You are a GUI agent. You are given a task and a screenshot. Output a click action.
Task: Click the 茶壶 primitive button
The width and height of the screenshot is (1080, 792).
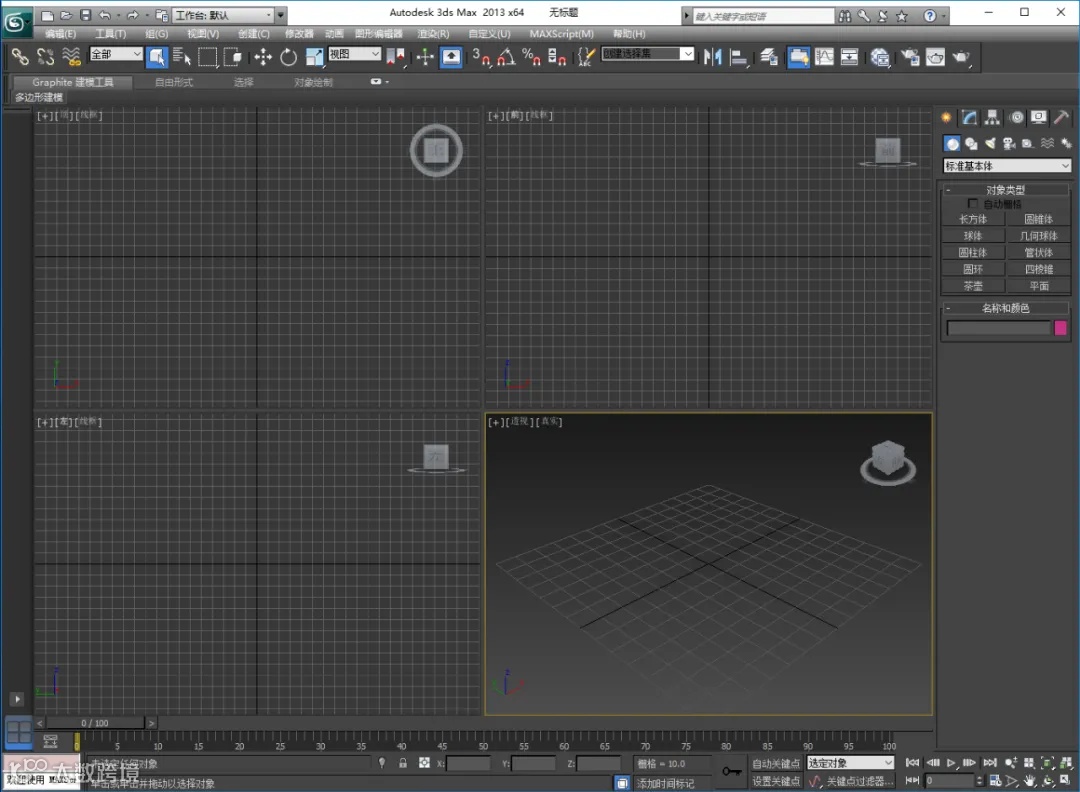pos(973,286)
